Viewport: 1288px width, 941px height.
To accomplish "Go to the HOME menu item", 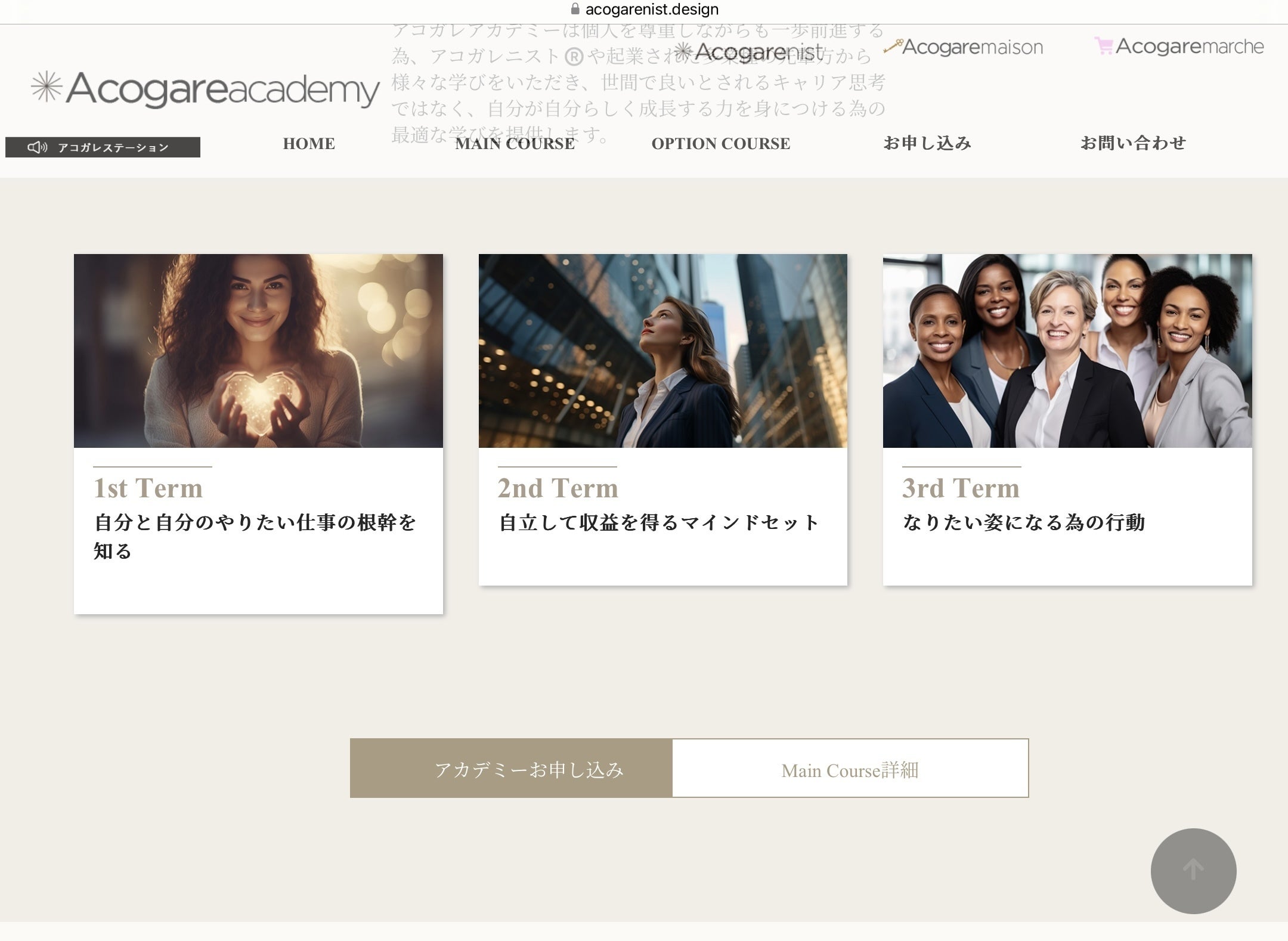I will pyautogui.click(x=309, y=144).
